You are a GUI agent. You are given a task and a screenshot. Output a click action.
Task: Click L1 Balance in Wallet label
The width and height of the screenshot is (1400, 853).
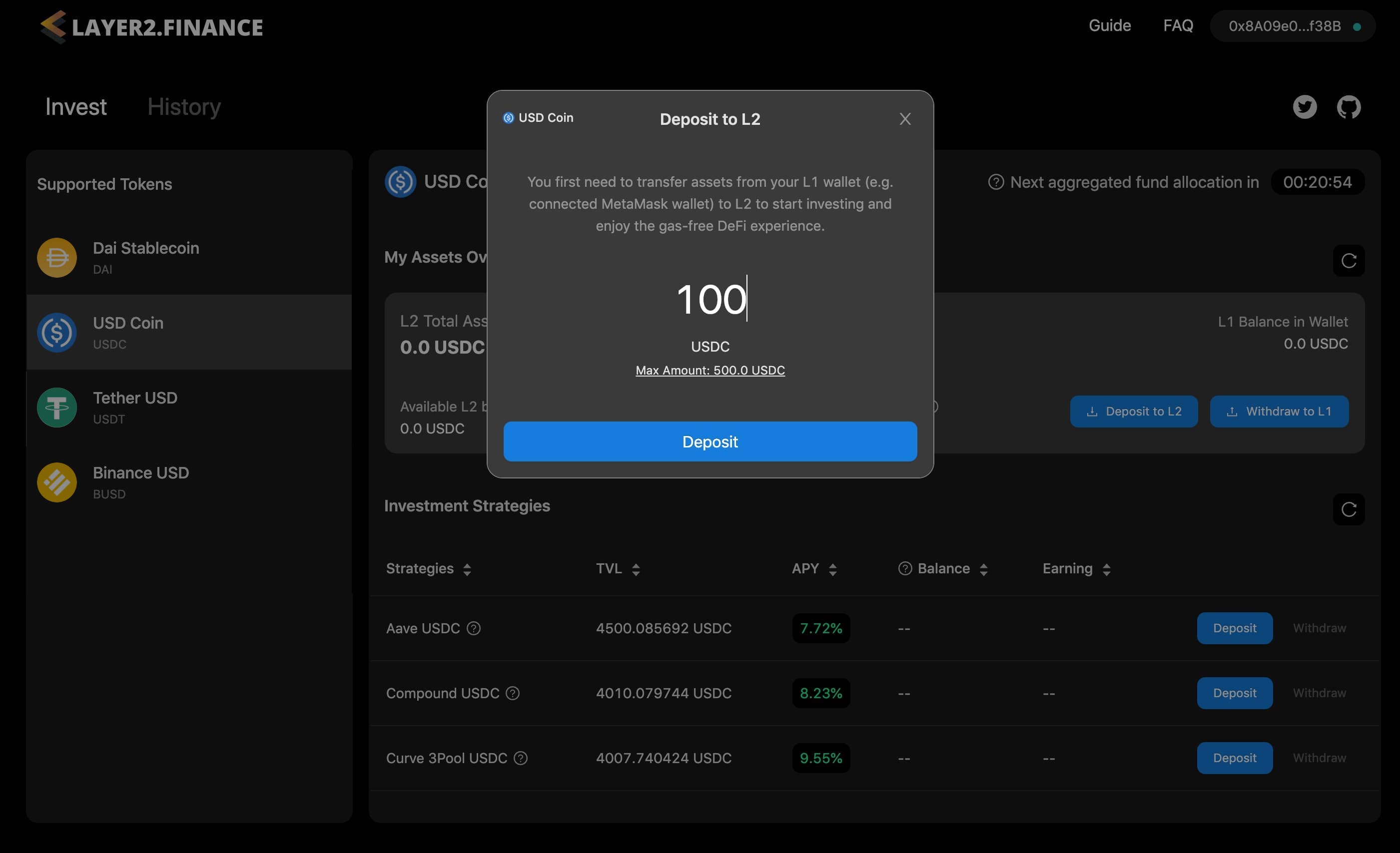point(1283,322)
